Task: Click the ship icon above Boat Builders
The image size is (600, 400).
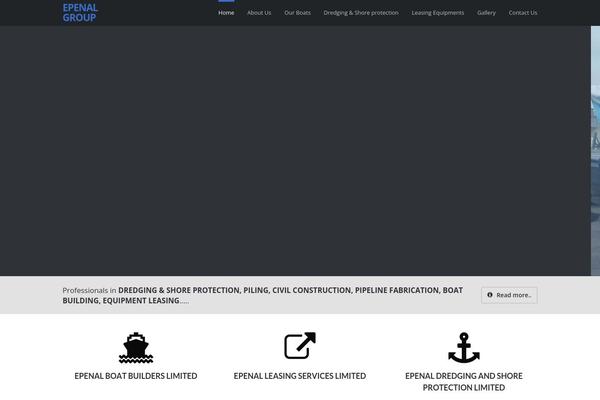Action: 136,348
